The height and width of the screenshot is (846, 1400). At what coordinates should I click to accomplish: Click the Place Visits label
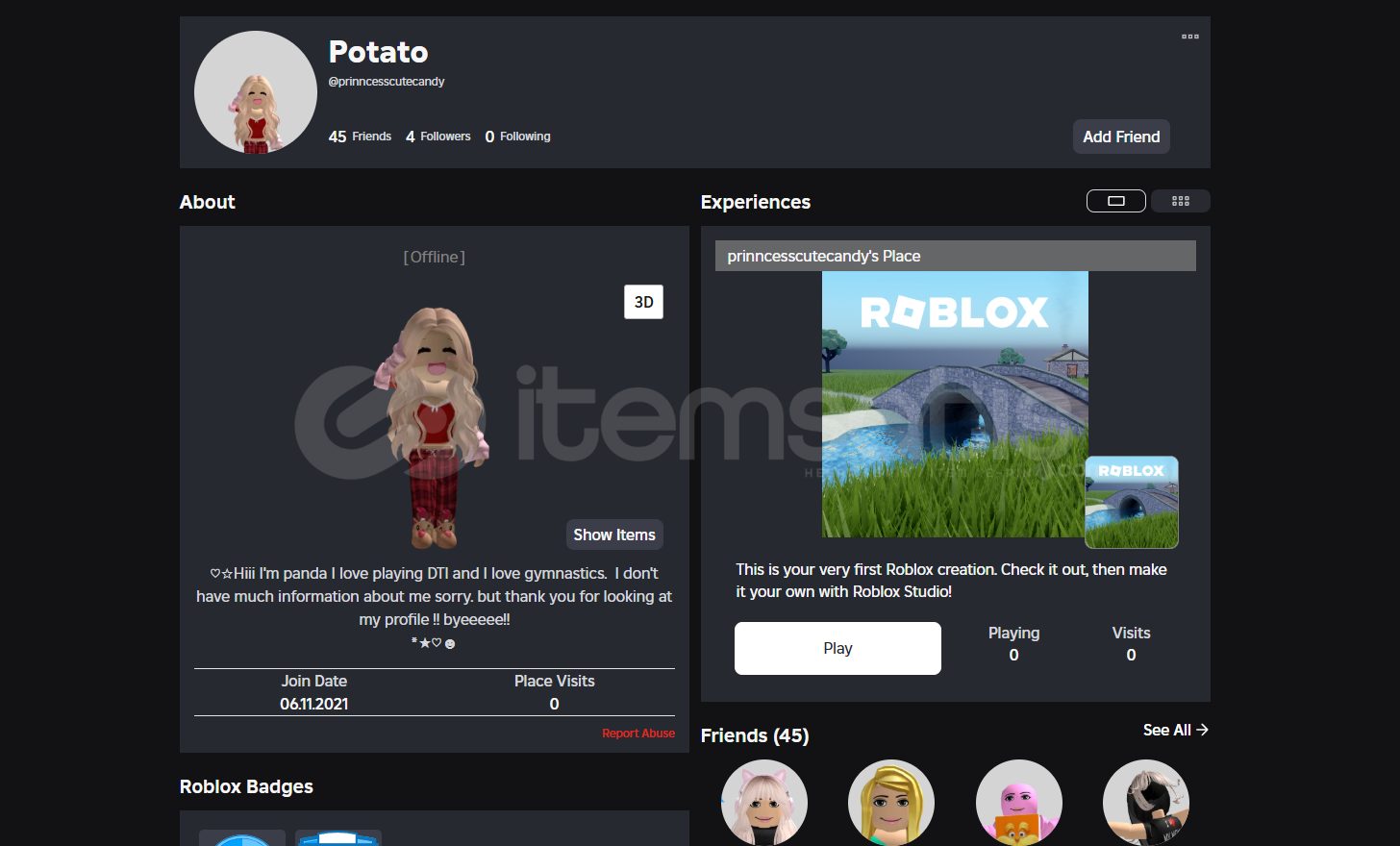[554, 681]
